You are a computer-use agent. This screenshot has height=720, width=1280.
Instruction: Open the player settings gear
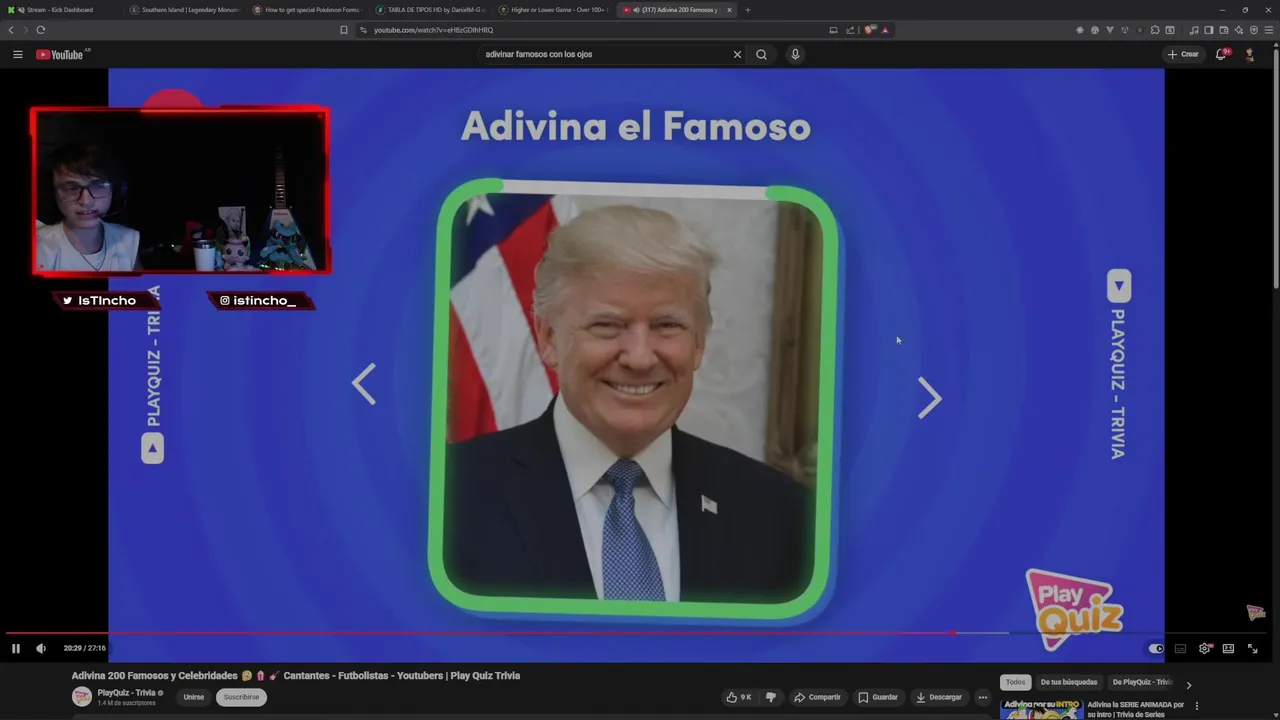pyautogui.click(x=1204, y=648)
